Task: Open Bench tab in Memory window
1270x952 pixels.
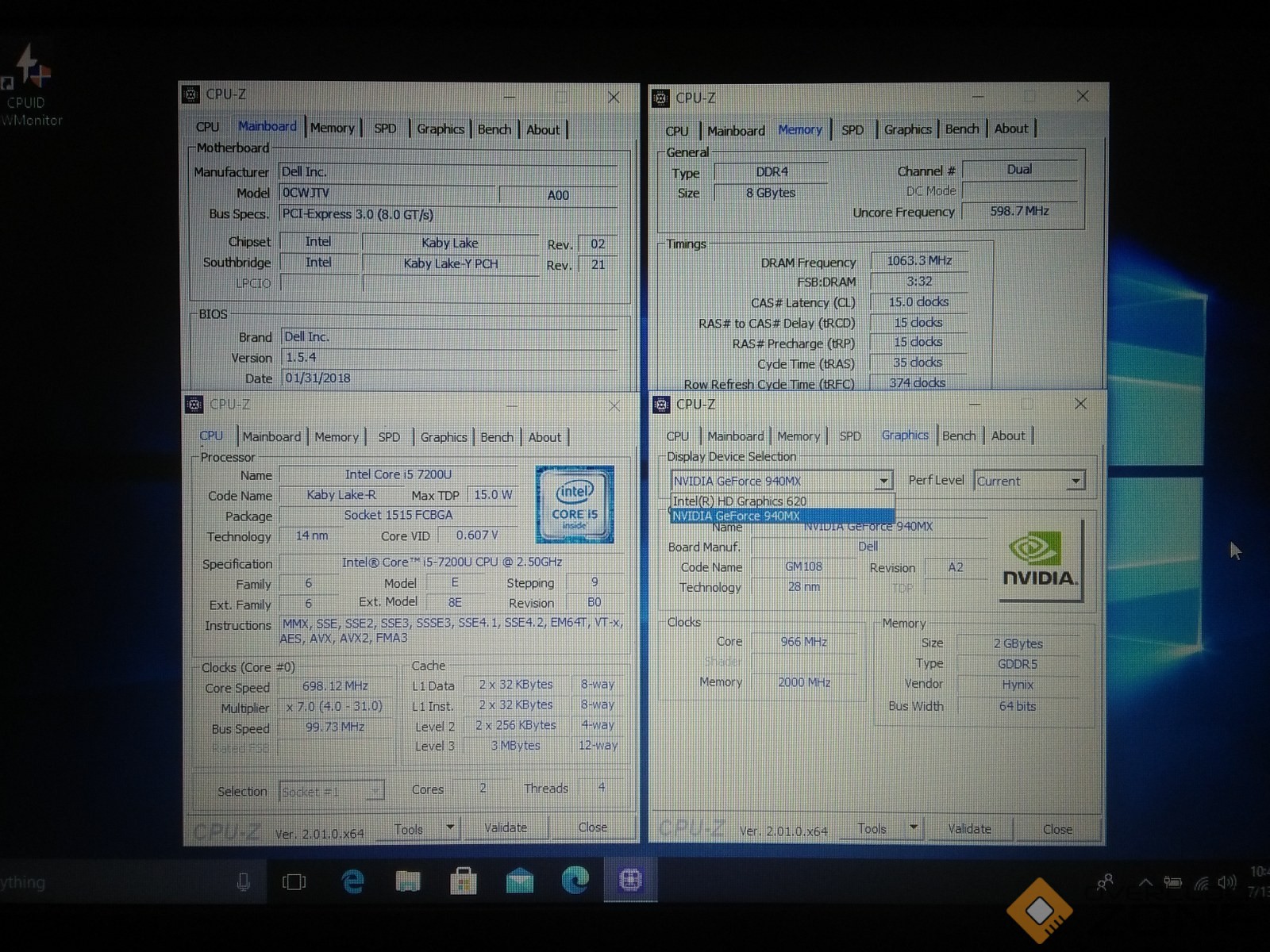Action: tap(962, 129)
